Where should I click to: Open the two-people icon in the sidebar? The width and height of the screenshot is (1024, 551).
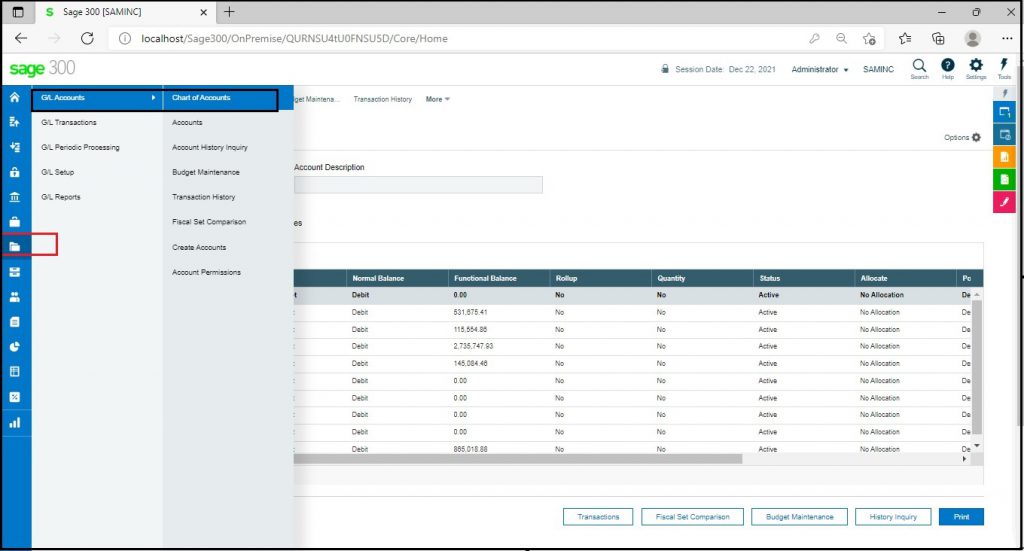pyautogui.click(x=14, y=297)
